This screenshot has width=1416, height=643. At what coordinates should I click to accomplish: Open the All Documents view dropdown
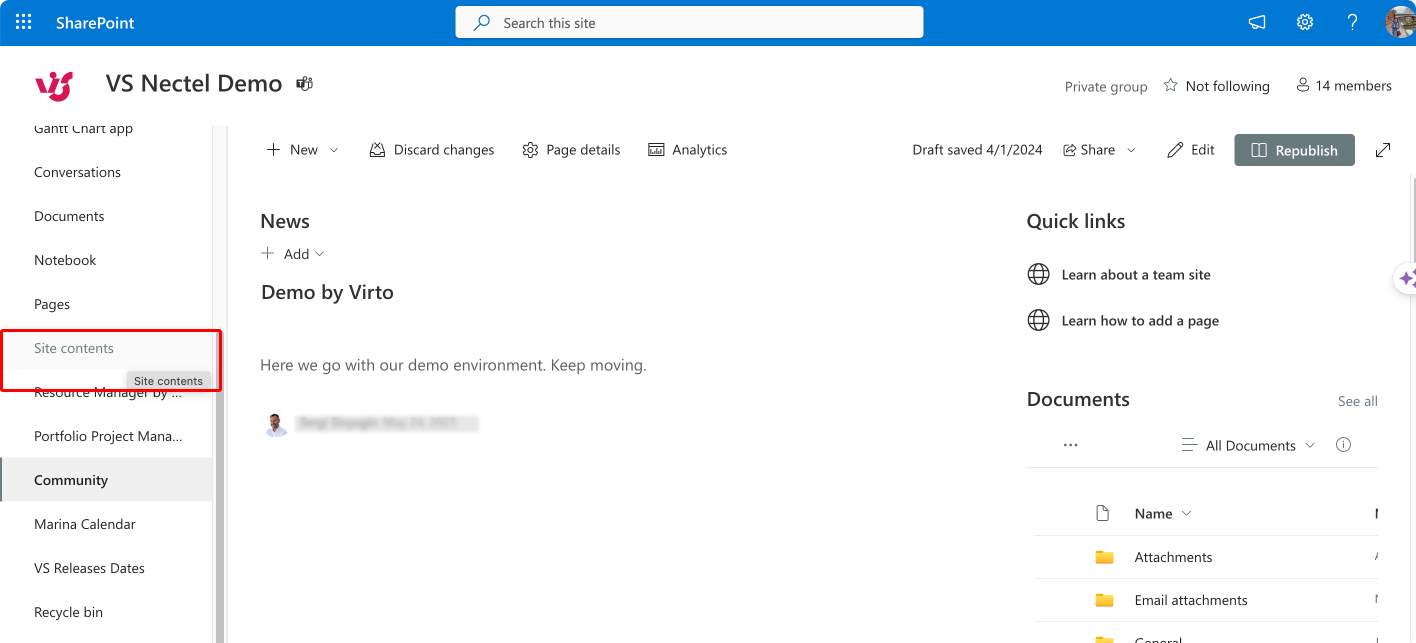[x=1249, y=445]
